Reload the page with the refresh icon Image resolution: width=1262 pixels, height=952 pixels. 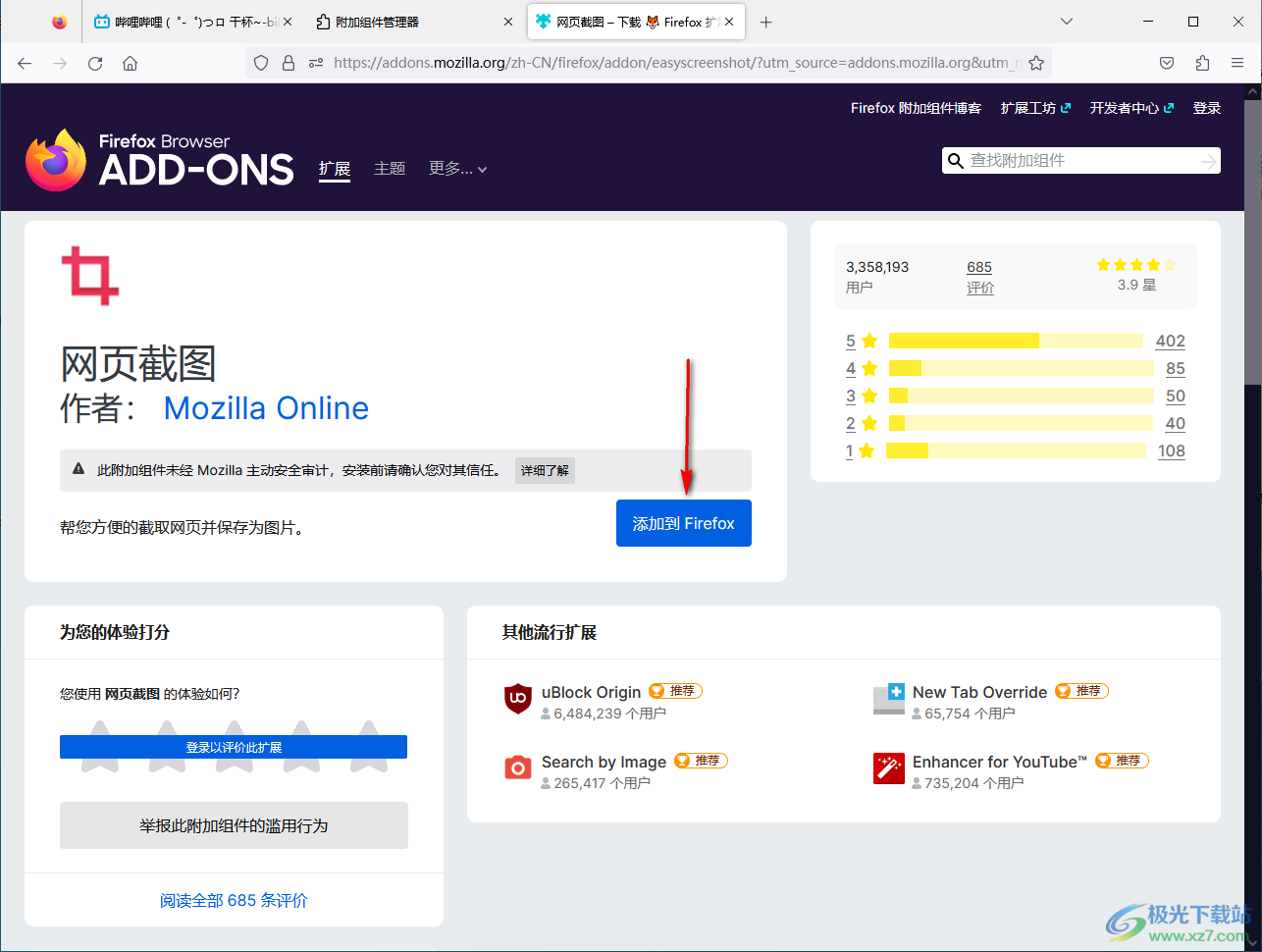pyautogui.click(x=95, y=63)
